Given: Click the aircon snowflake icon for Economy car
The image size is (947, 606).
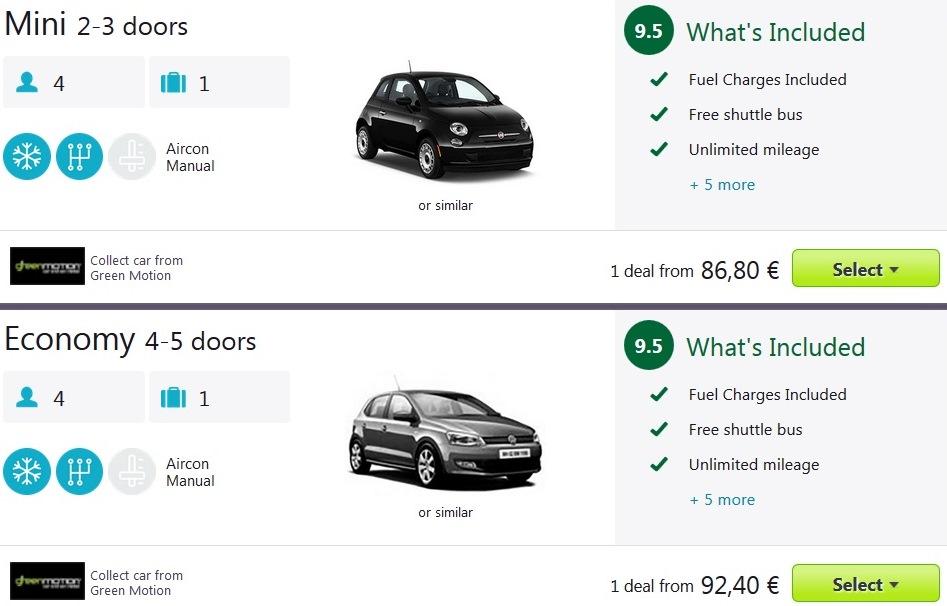Looking at the screenshot, I should pos(27,472).
